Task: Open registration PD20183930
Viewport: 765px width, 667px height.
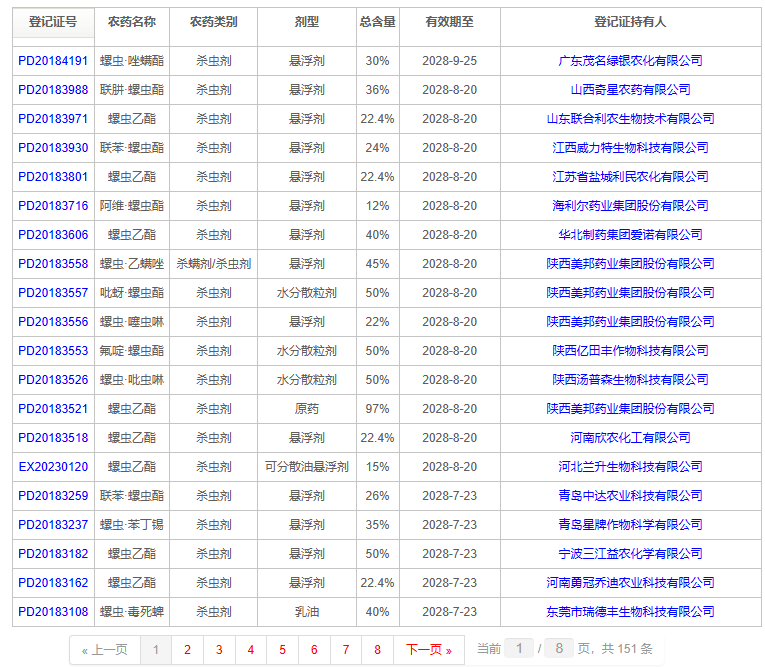Action: 53,148
